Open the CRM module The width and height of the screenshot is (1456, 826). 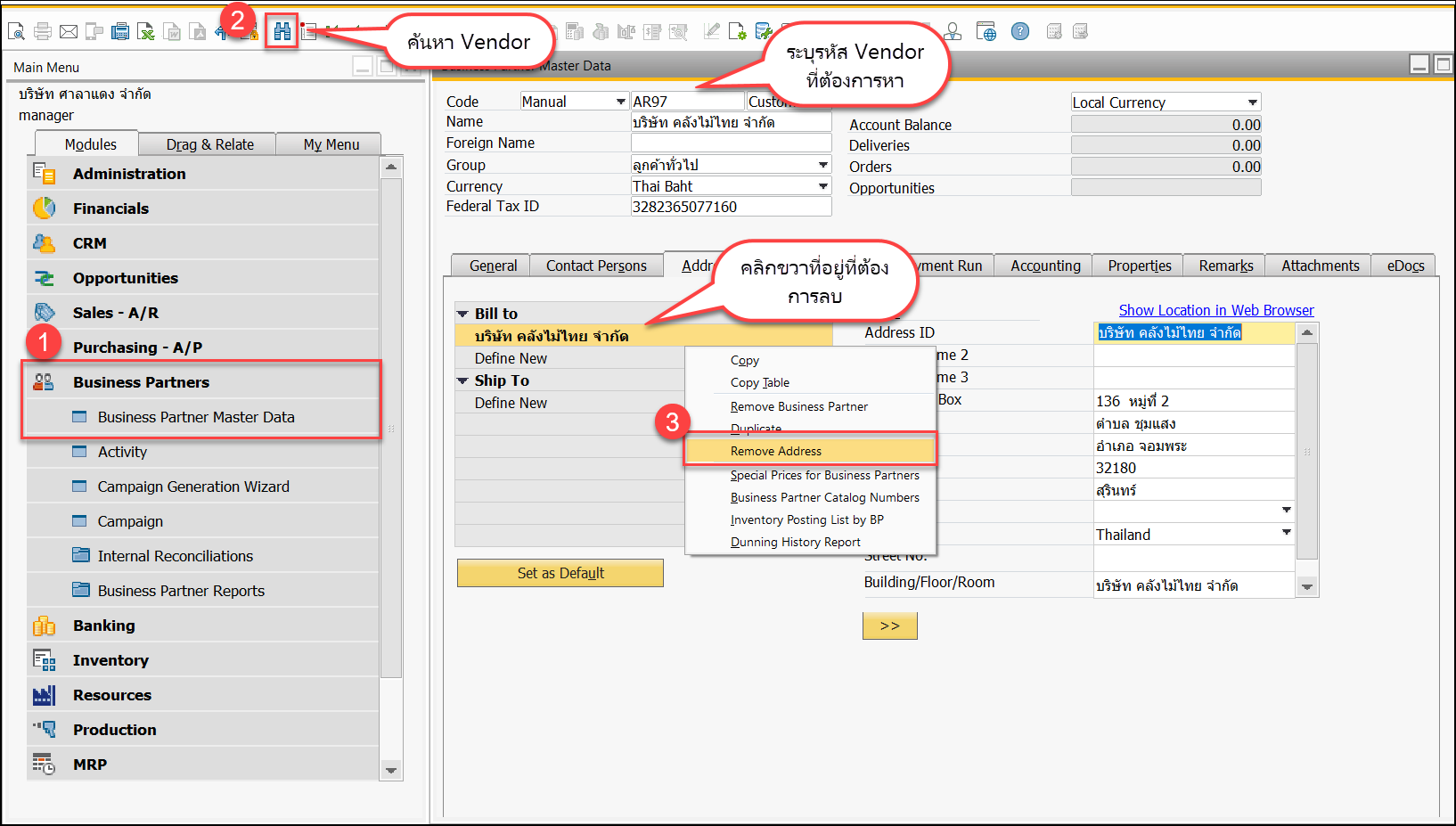point(203,243)
